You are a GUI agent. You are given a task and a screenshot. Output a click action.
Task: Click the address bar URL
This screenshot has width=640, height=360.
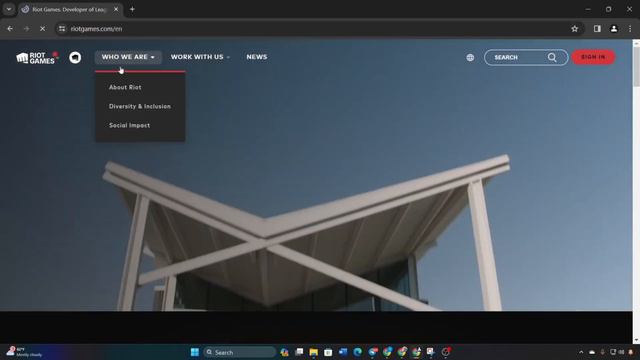96,29
